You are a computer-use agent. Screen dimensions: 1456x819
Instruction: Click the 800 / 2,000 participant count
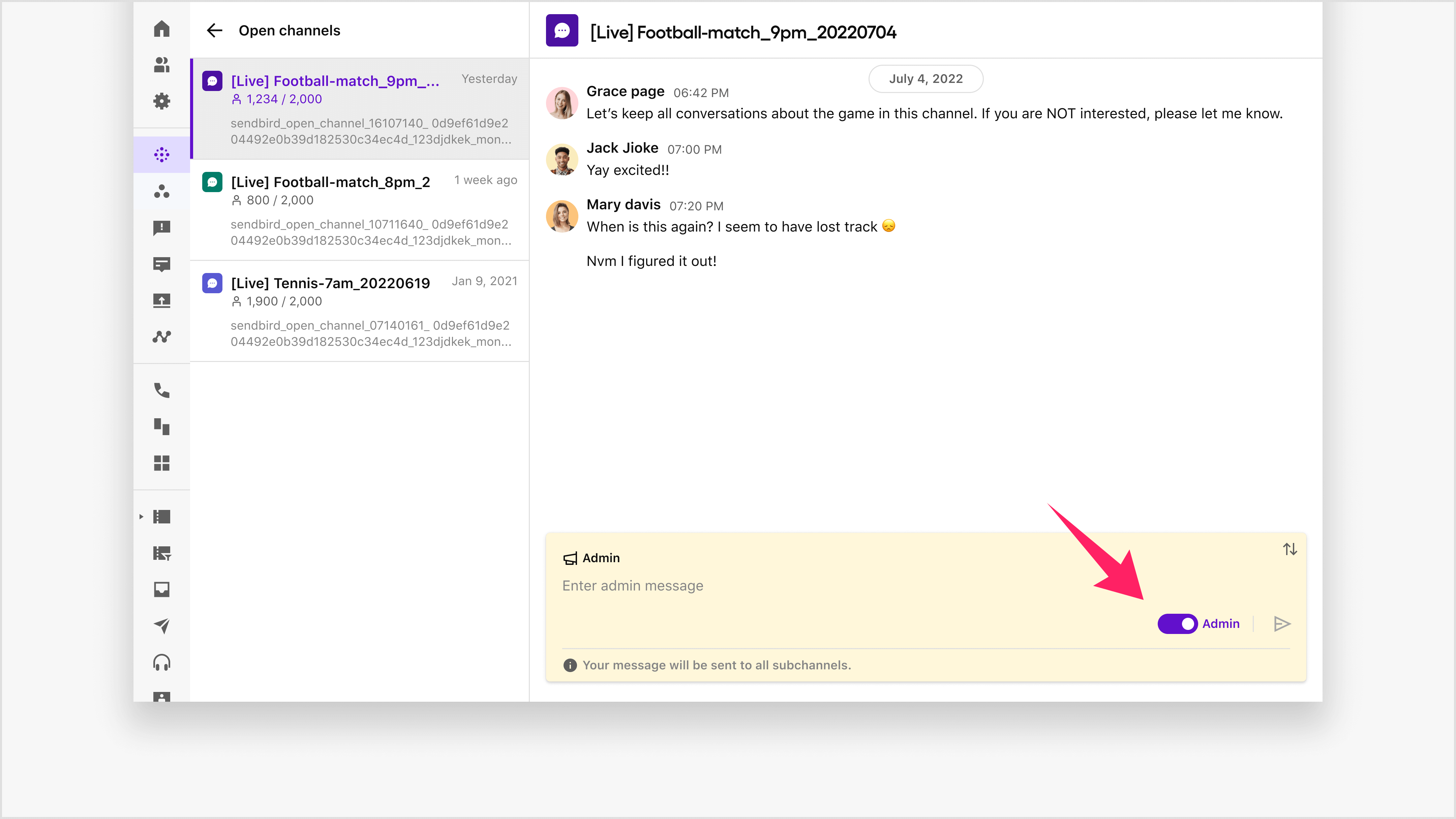pyautogui.click(x=272, y=201)
